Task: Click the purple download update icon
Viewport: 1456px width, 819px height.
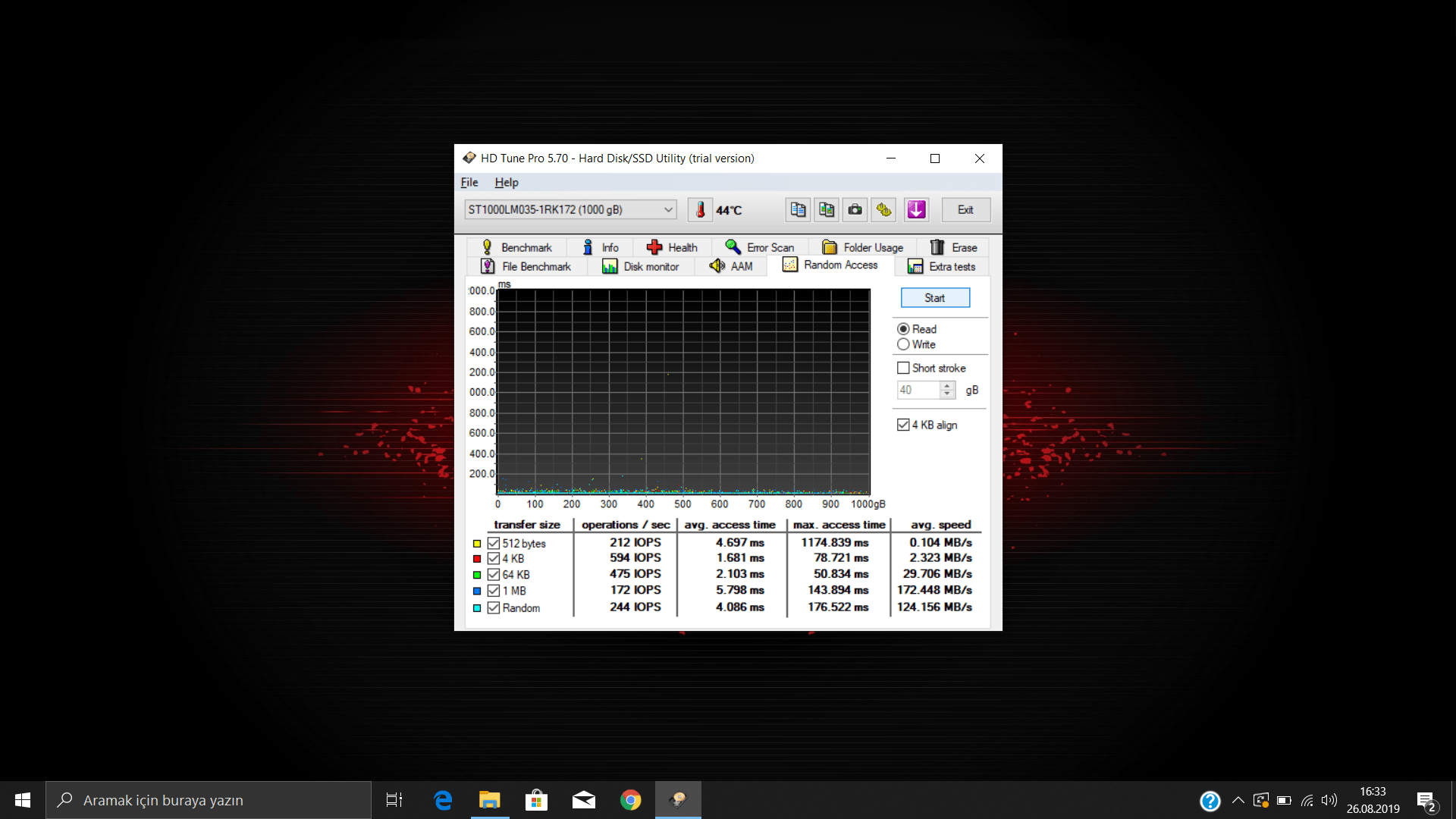Action: point(916,209)
